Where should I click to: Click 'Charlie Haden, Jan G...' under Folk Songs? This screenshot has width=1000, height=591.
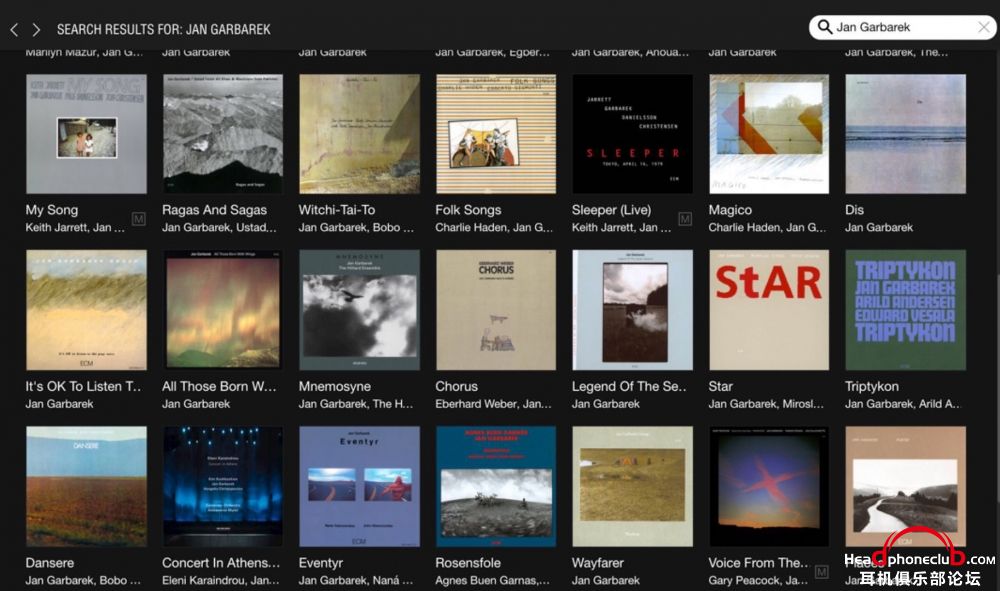click(494, 228)
